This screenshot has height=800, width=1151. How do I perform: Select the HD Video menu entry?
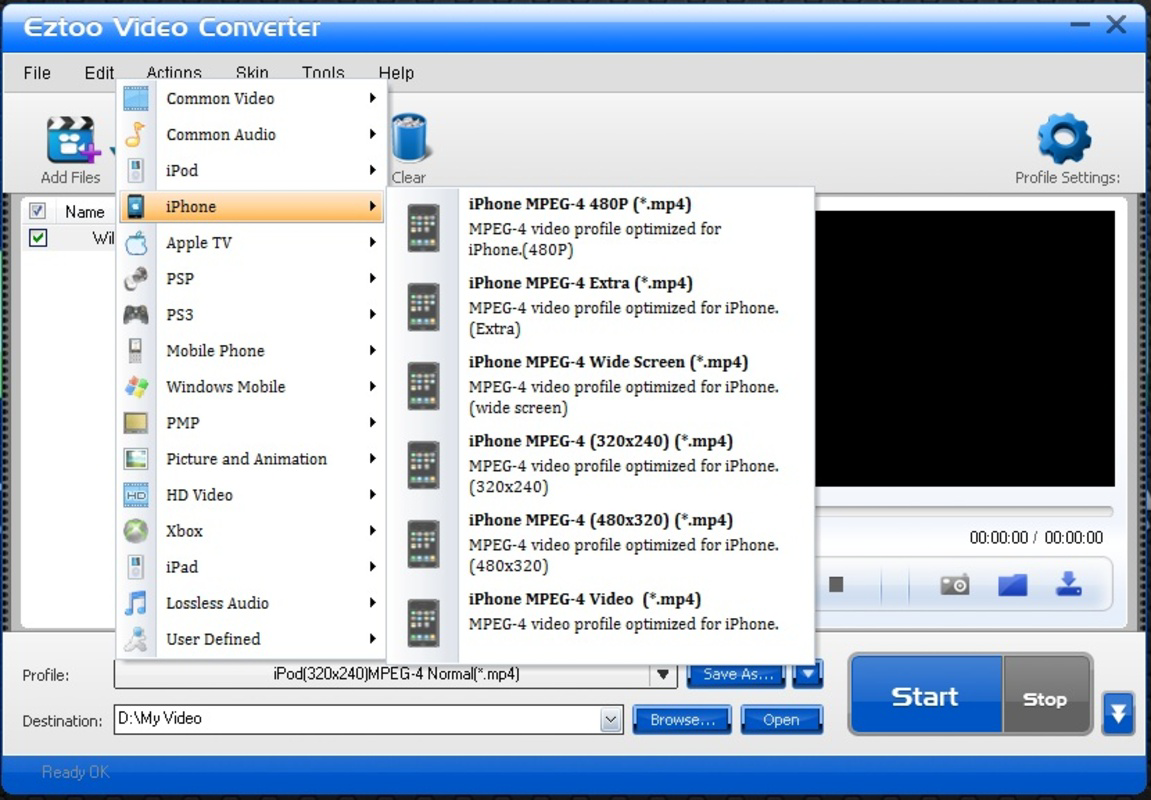click(x=252, y=495)
